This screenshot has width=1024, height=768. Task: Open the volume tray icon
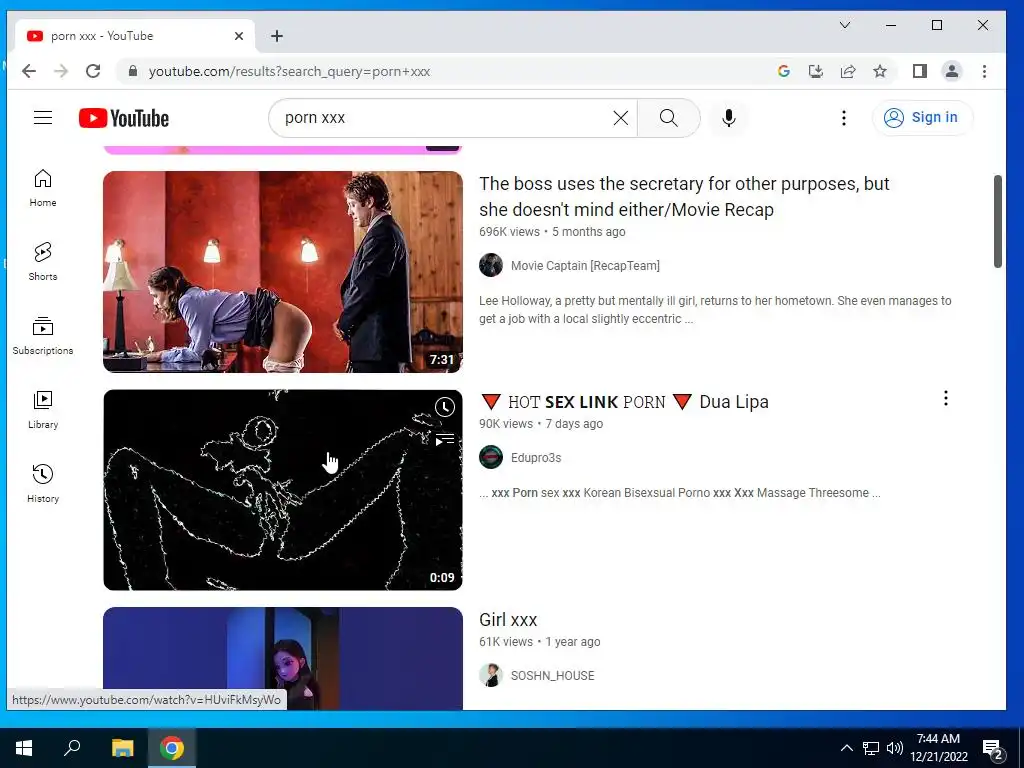[895, 748]
